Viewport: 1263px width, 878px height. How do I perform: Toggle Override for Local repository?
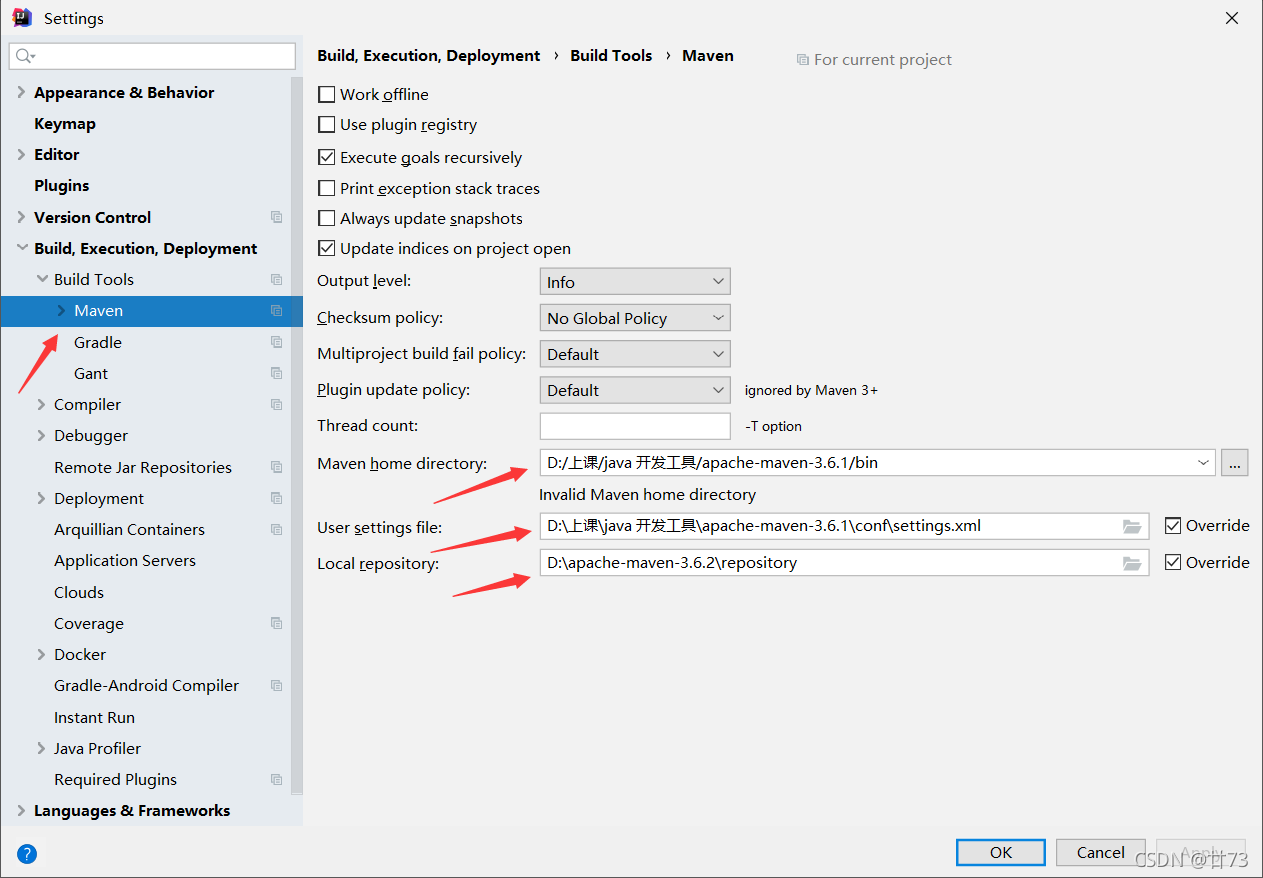(1173, 562)
